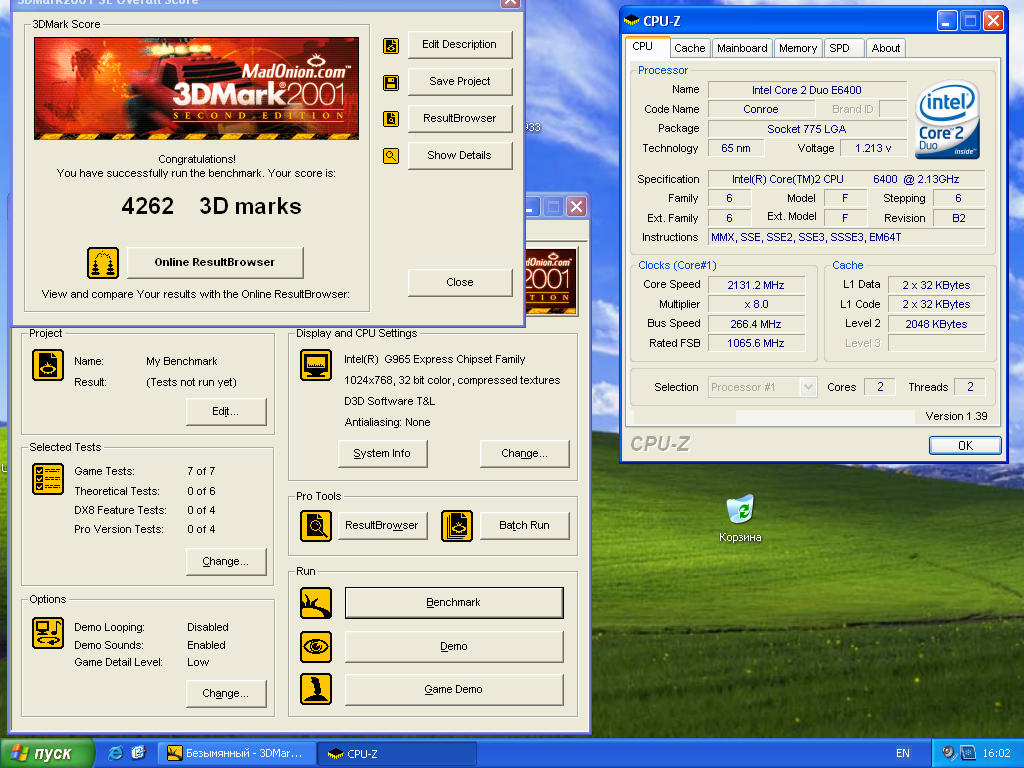Click the network tray icon near clock

click(x=967, y=753)
